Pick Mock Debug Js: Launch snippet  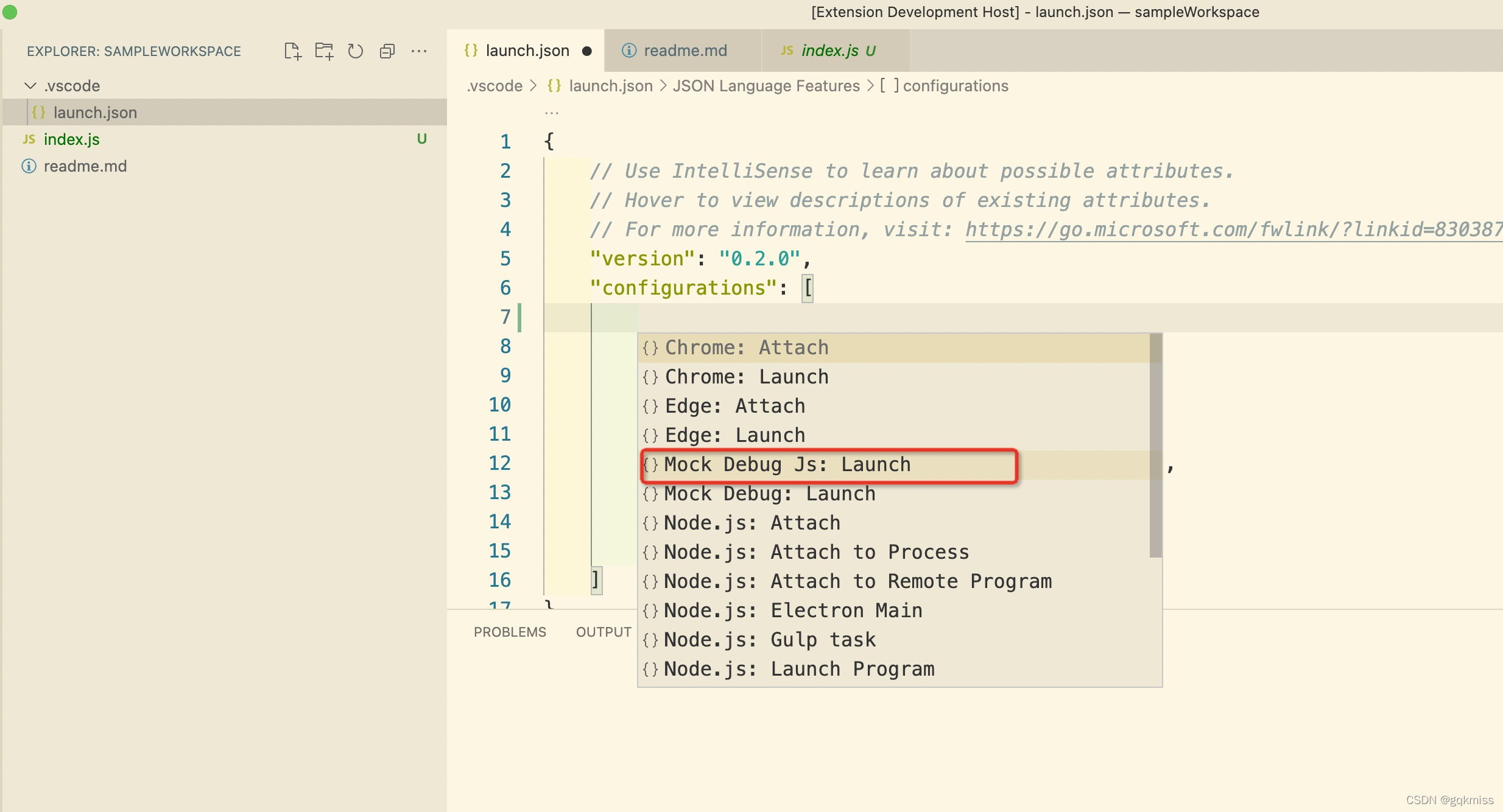(x=894, y=465)
